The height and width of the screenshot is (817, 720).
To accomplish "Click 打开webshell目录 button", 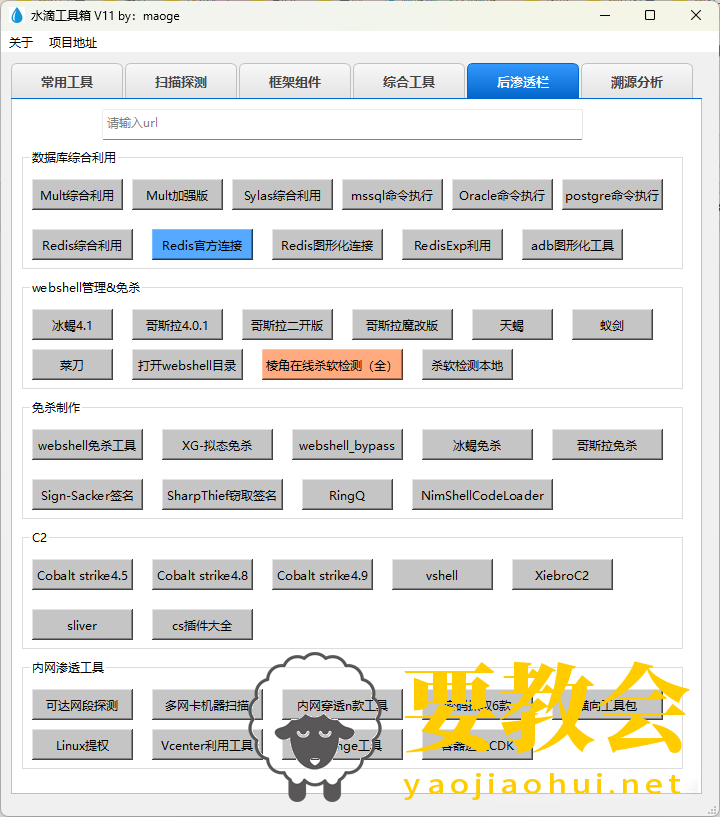I will click(x=187, y=365).
